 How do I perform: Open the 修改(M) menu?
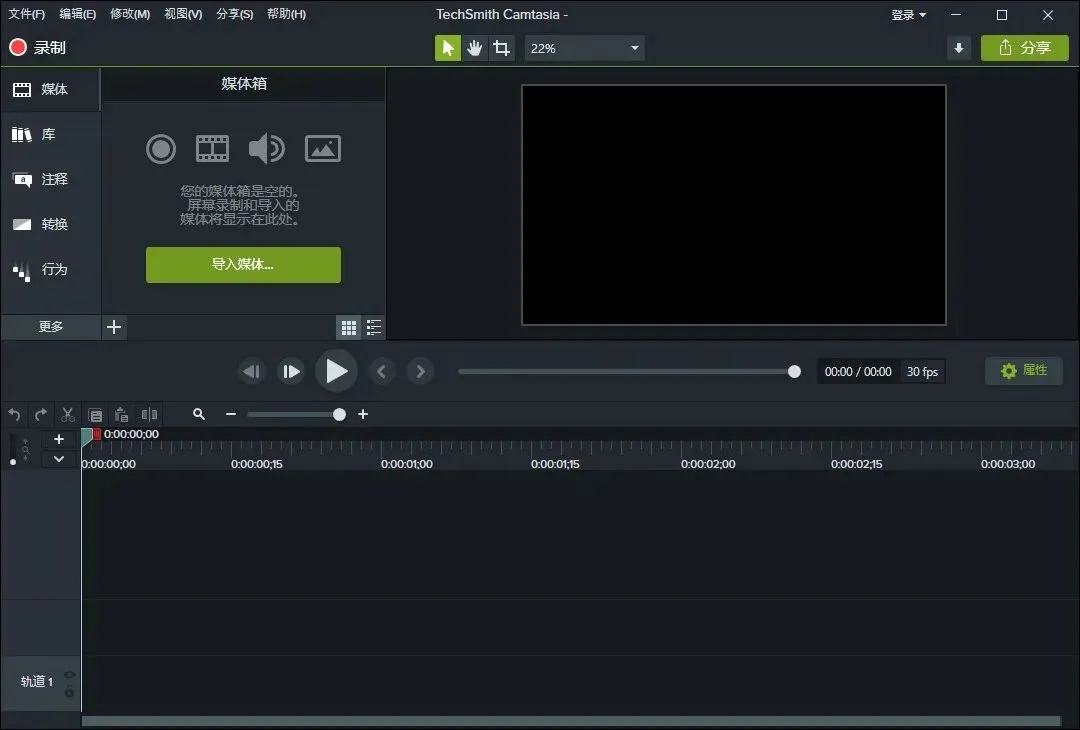130,14
